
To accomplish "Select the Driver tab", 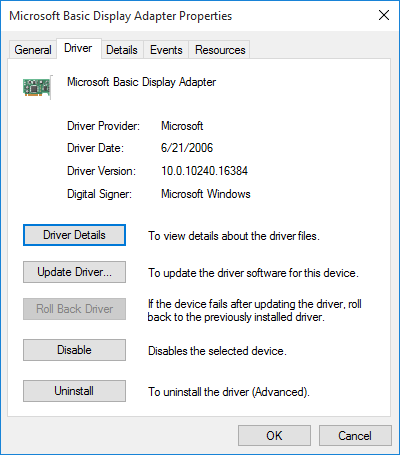I will [x=78, y=48].
